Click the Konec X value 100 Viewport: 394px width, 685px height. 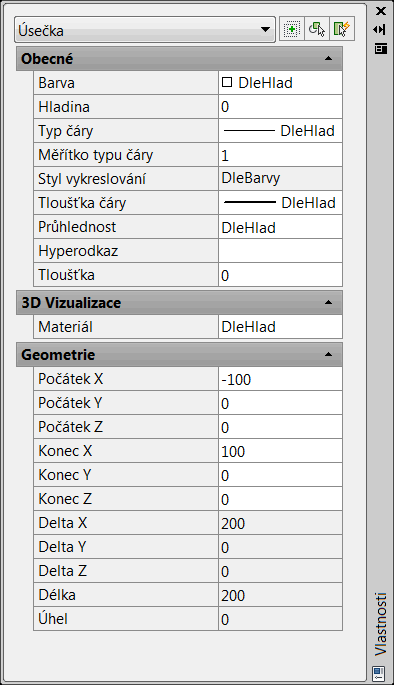(x=280, y=451)
